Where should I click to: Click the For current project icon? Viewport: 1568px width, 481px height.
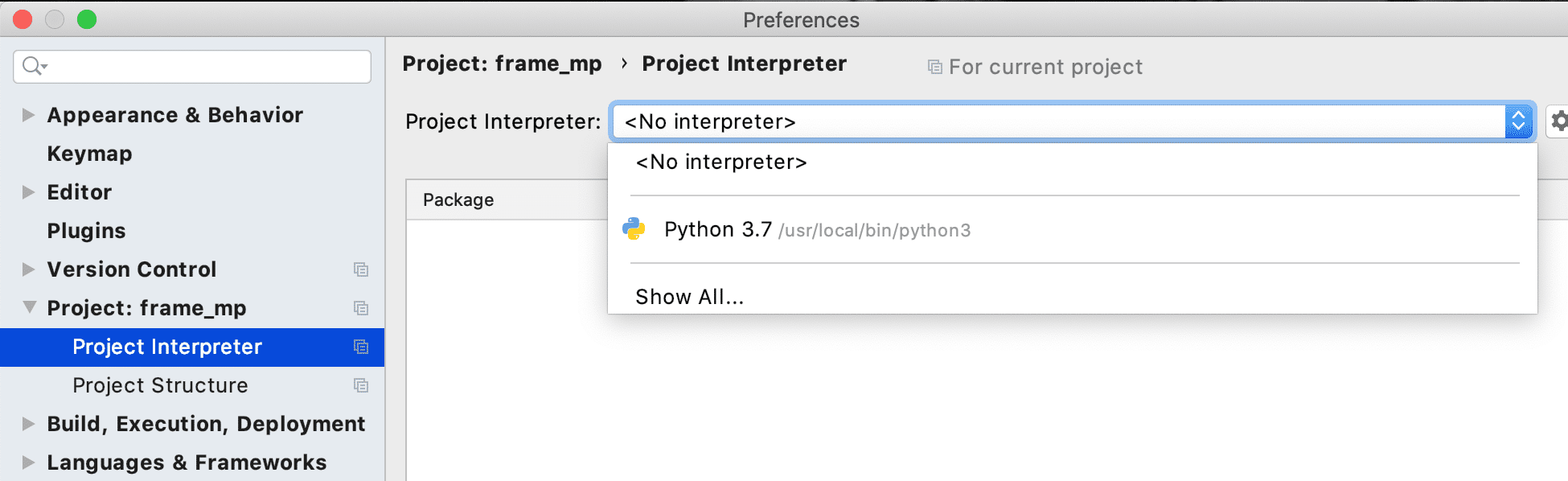pyautogui.click(x=934, y=67)
